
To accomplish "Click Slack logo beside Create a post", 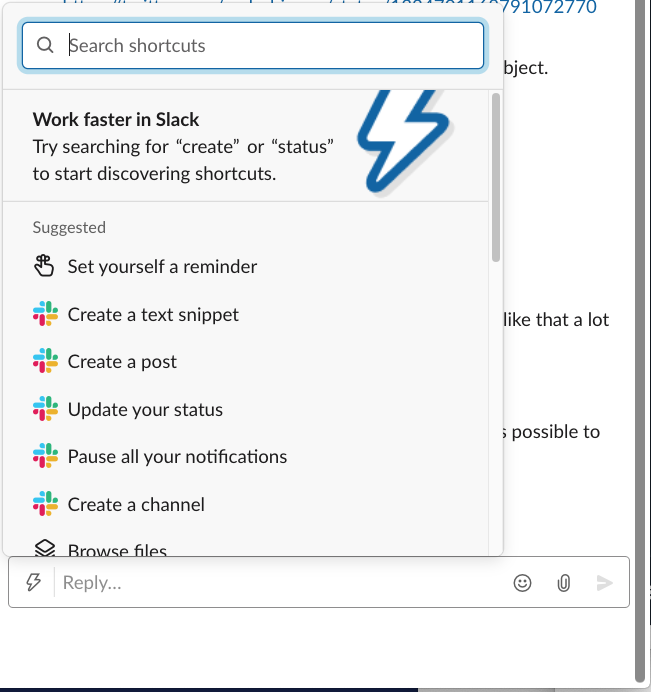I will point(45,361).
